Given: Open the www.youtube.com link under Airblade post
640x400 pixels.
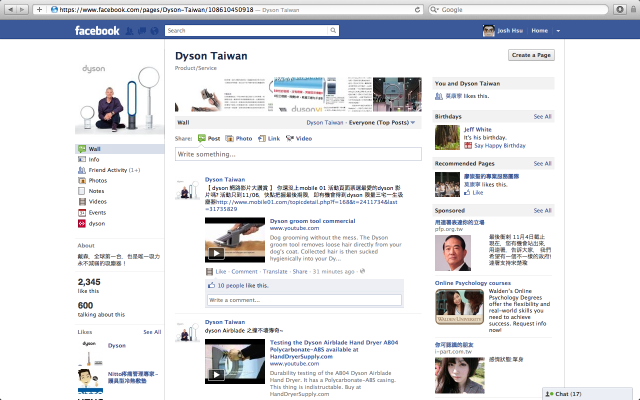Looking at the screenshot, I should click(x=294, y=364).
